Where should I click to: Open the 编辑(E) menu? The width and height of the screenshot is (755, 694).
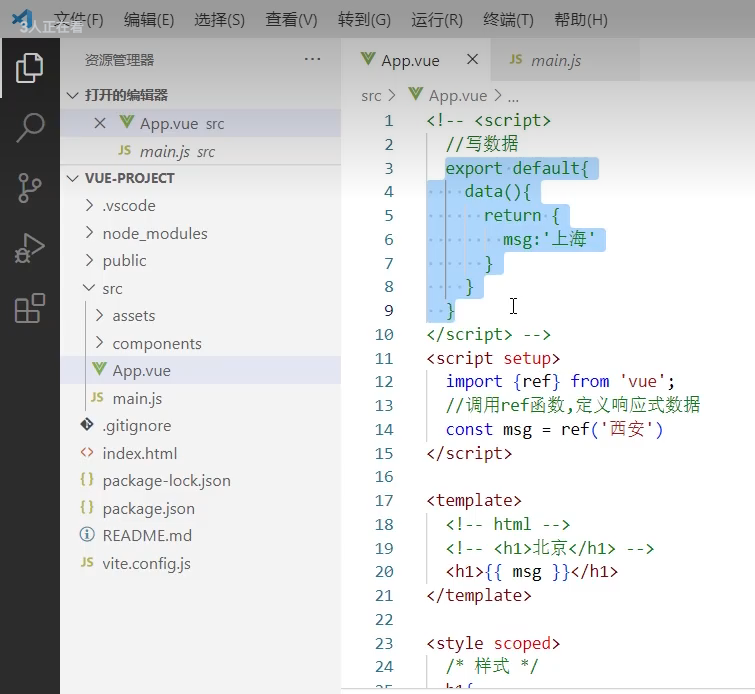[149, 20]
